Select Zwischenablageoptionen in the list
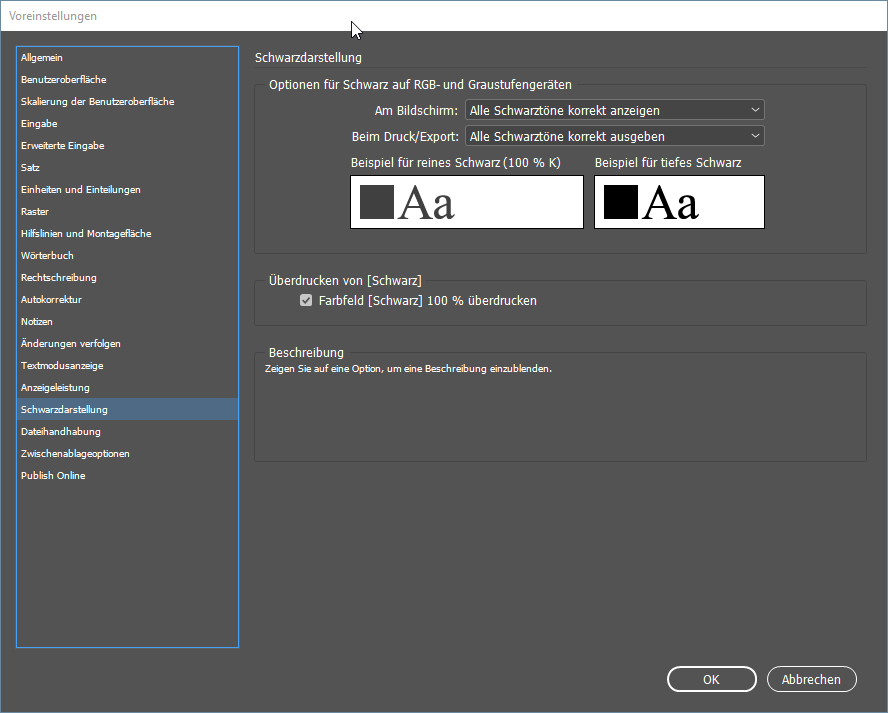Viewport: 888px width, 713px height. click(127, 454)
